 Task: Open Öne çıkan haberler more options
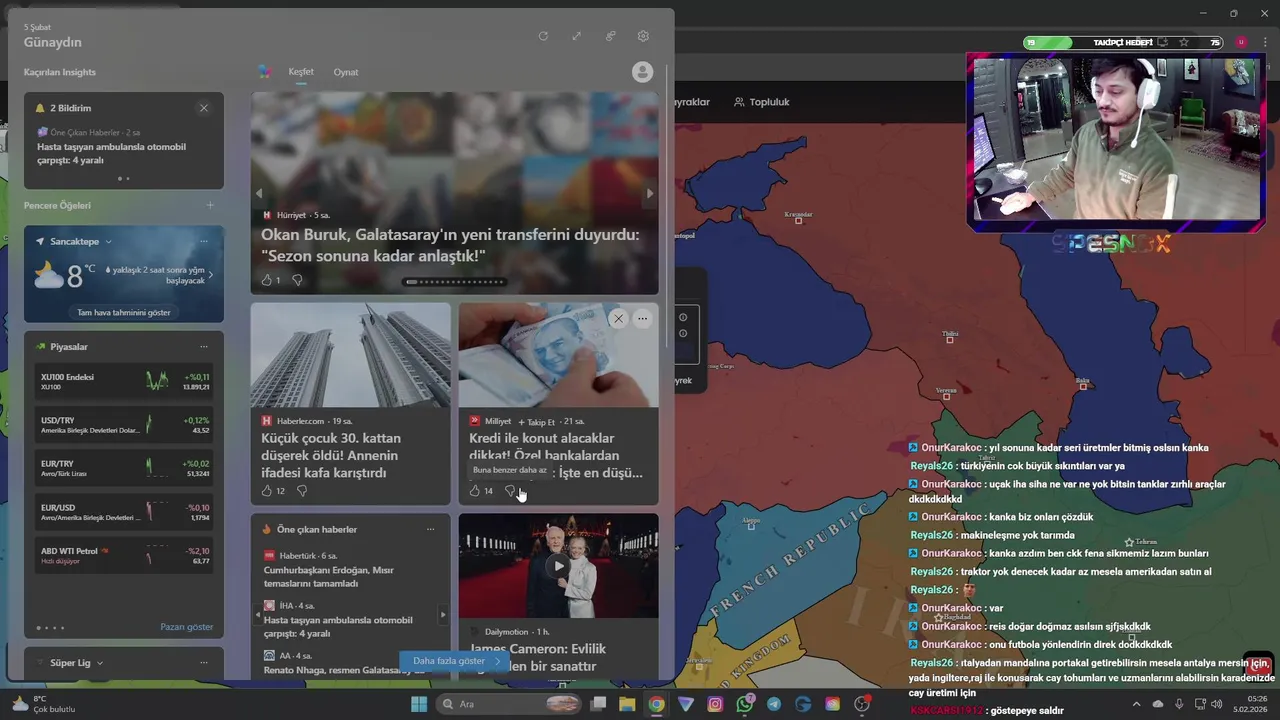click(431, 529)
